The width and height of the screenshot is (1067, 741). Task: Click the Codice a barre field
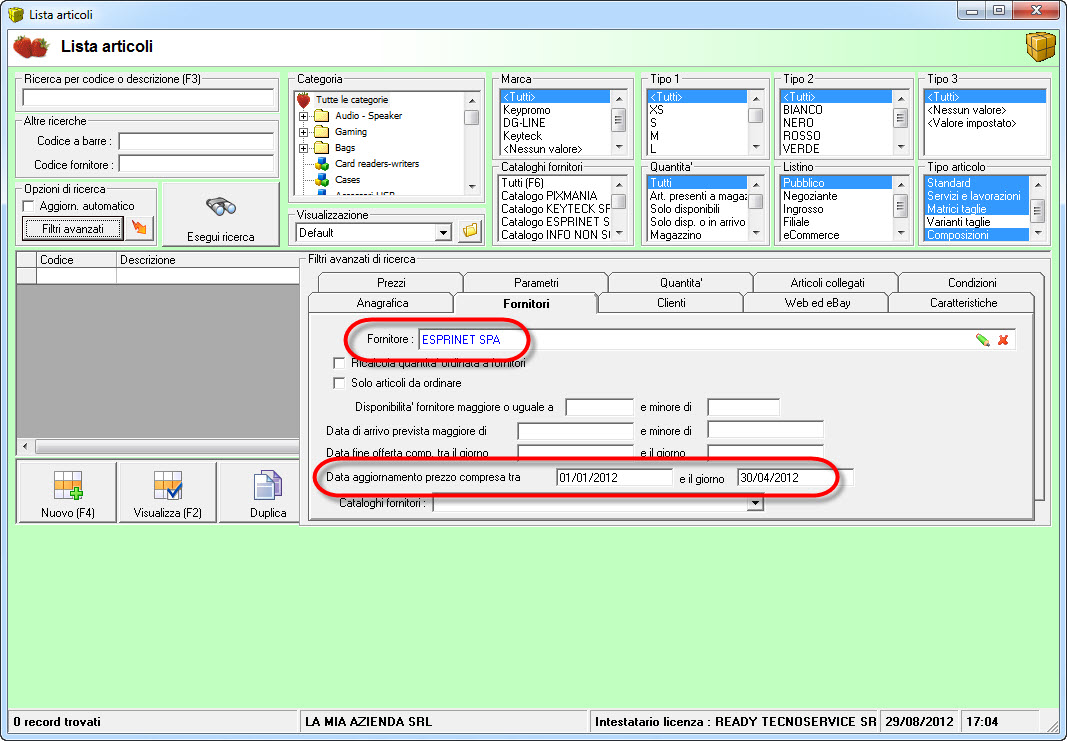click(x=196, y=141)
